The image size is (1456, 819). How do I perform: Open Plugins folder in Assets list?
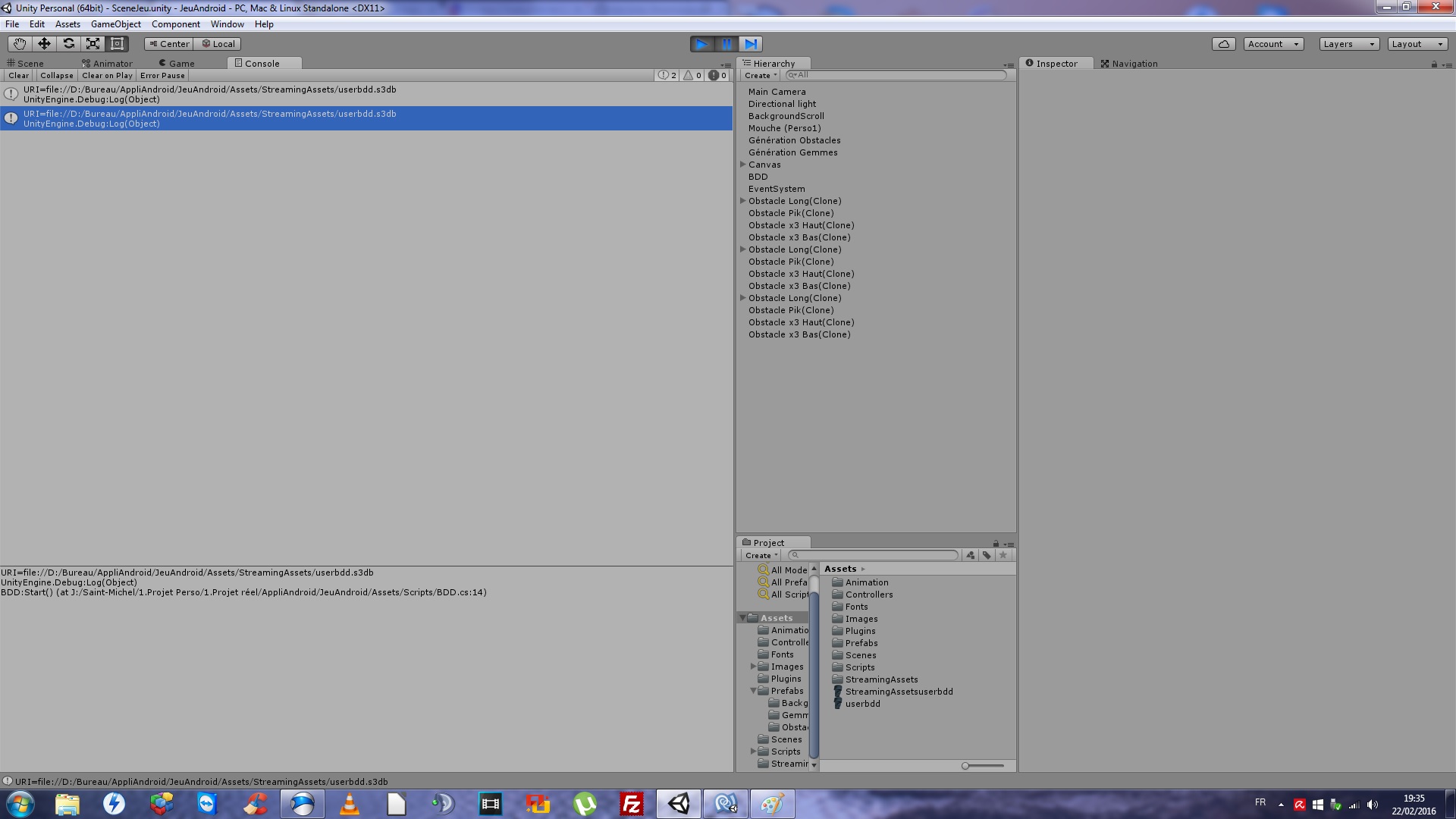click(x=854, y=631)
